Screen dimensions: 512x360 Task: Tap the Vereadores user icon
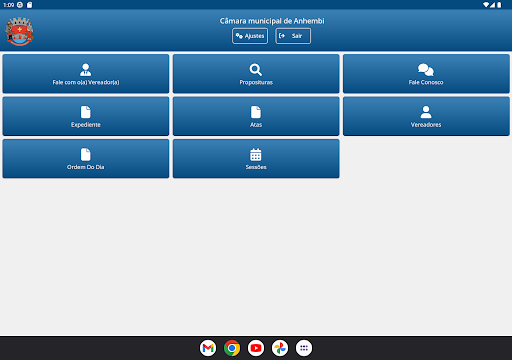(x=426, y=112)
